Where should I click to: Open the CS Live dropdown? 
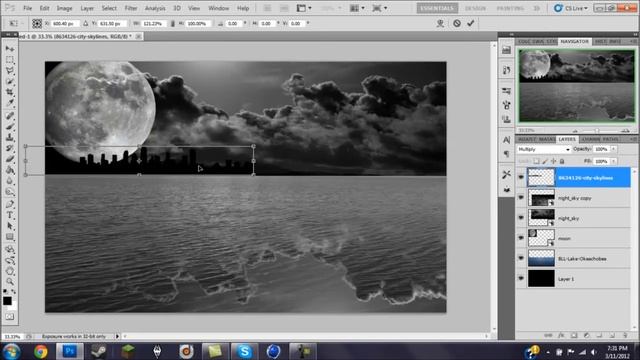click(x=571, y=8)
